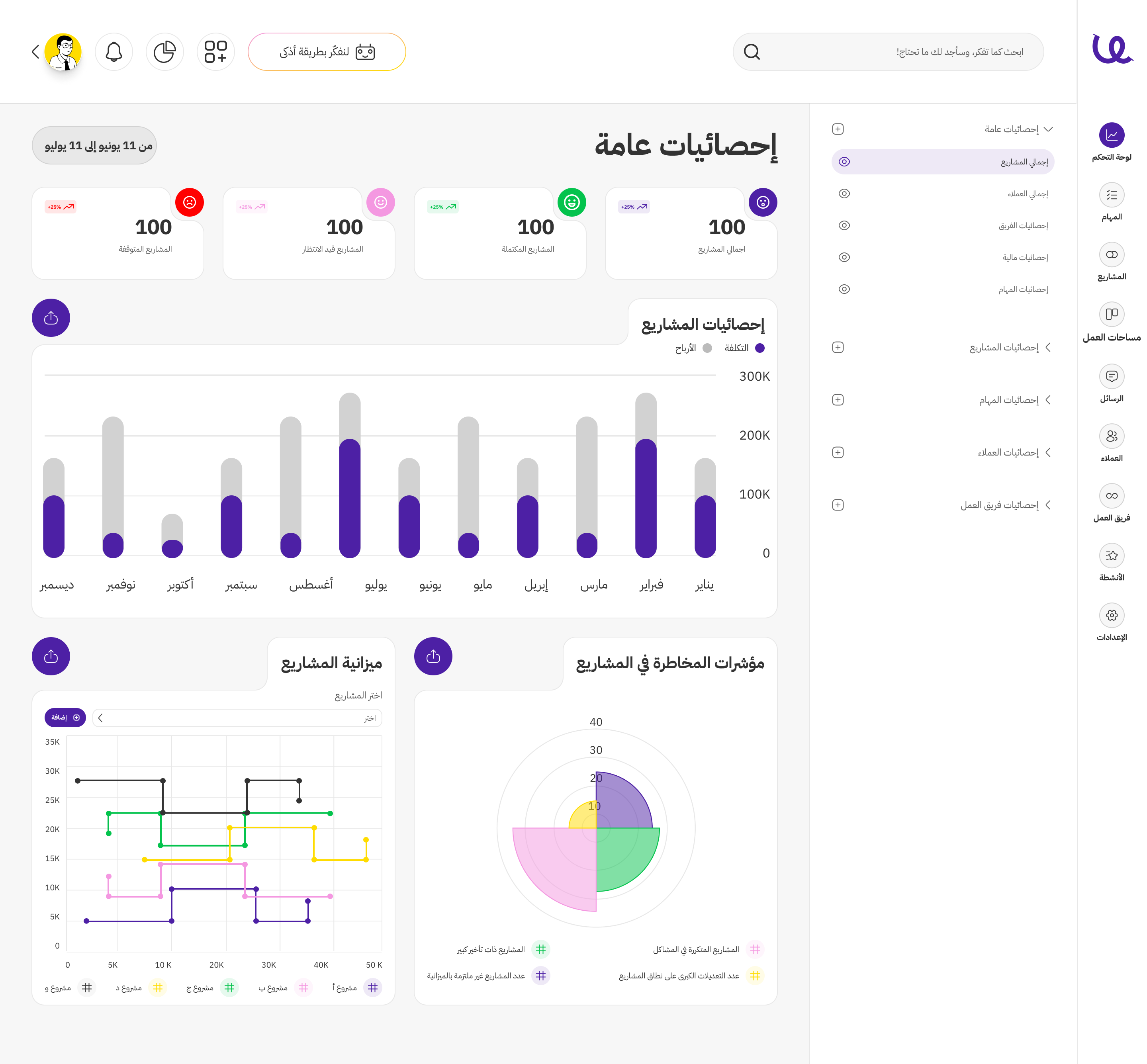Click purple face icon on اجمالي المشاريع card
The height and width of the screenshot is (1064, 1147).
pyautogui.click(x=763, y=202)
